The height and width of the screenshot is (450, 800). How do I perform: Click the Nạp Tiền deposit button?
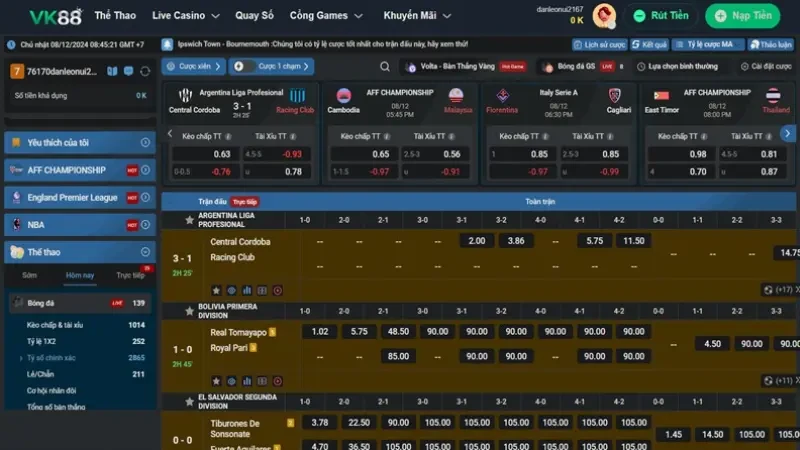(x=742, y=16)
